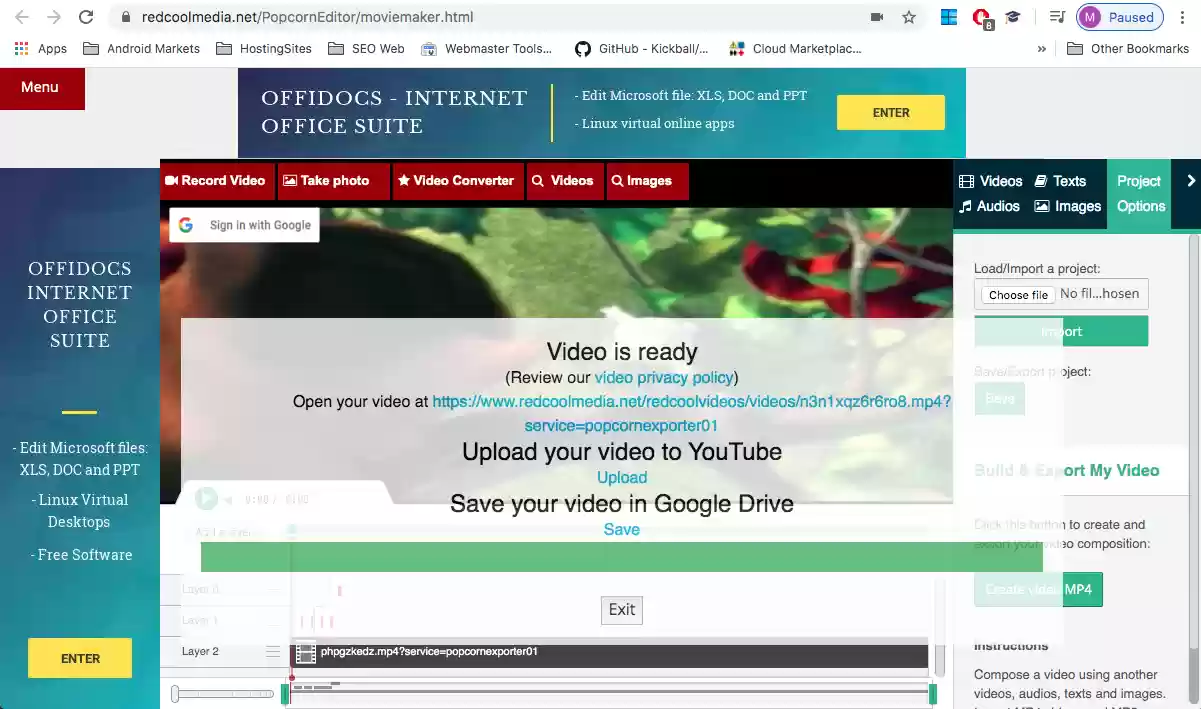Click the timeline zoom slider
This screenshot has width=1201, height=709.
pos(220,693)
